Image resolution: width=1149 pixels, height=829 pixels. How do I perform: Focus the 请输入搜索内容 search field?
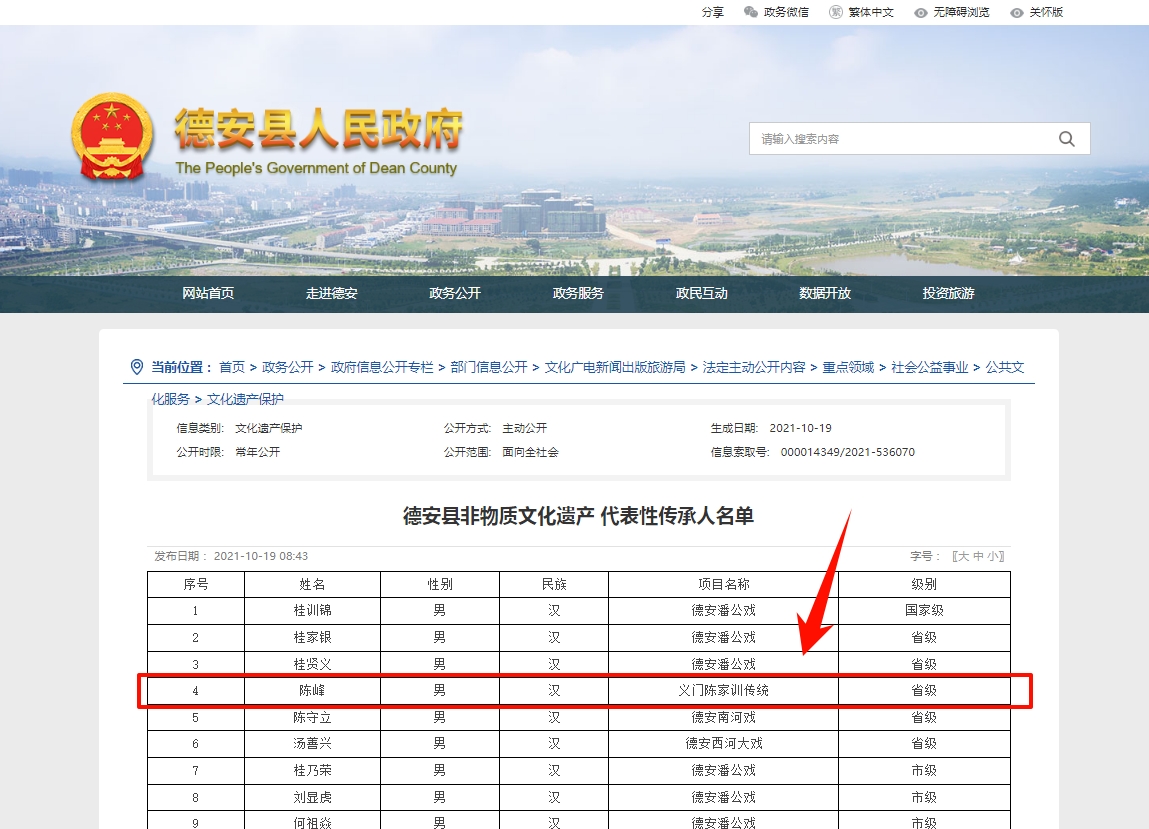900,139
